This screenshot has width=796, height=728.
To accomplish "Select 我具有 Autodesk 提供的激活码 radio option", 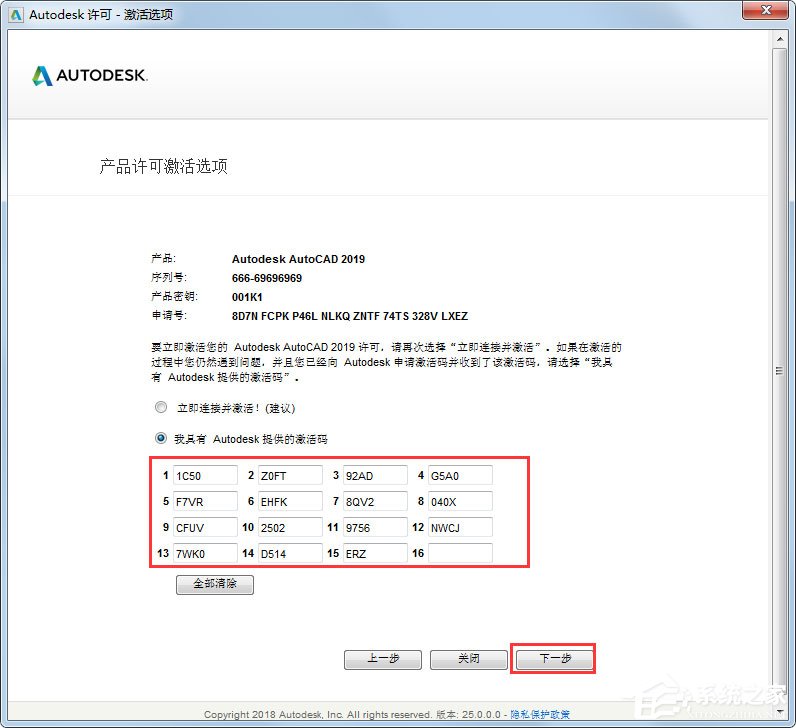I will [x=161, y=438].
